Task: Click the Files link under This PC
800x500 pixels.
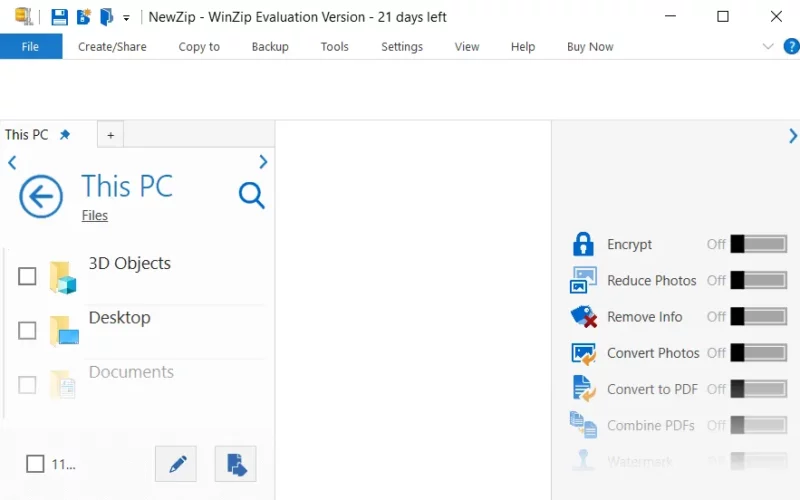Action: click(95, 215)
